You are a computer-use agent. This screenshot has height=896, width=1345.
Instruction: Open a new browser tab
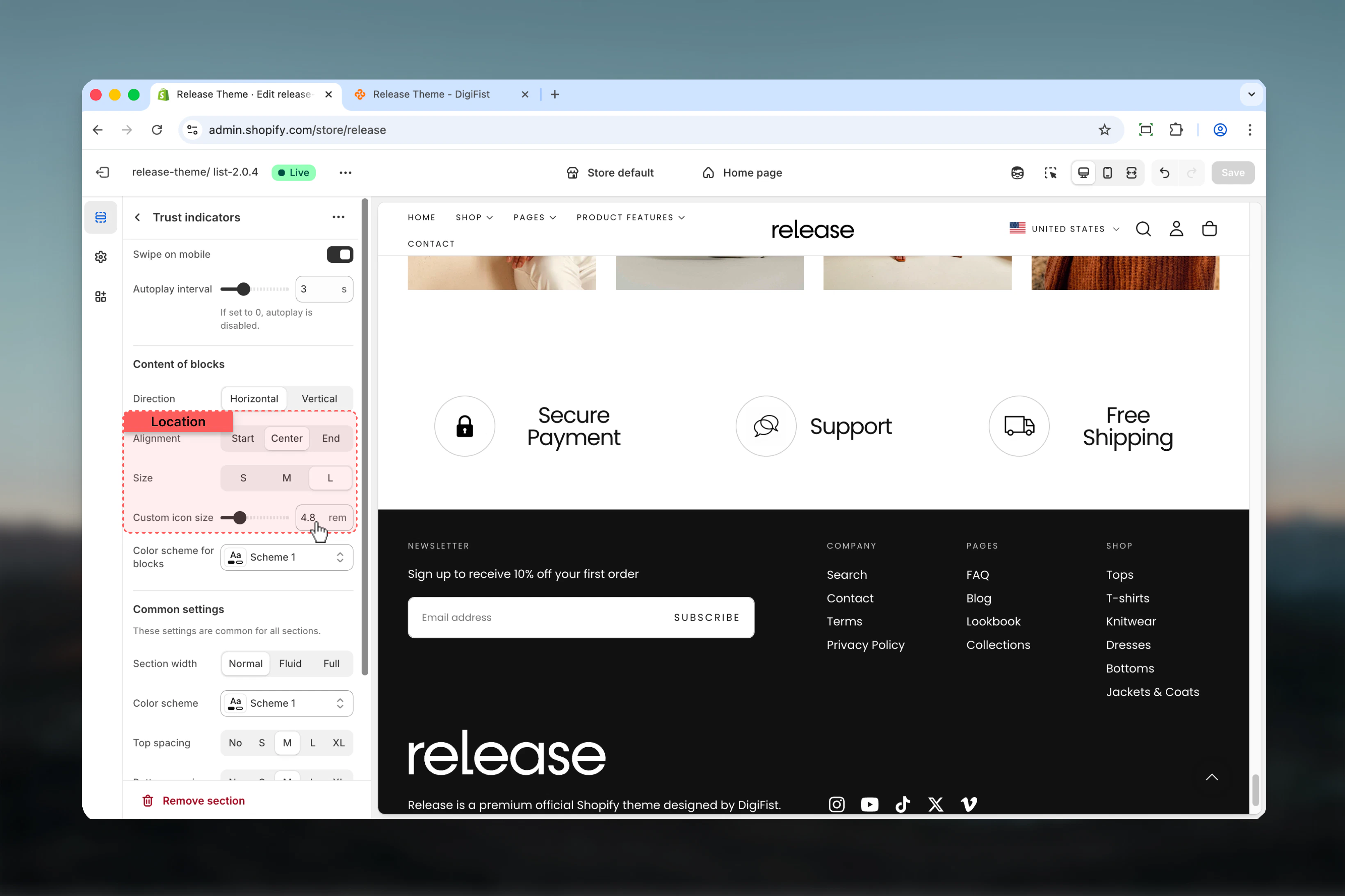pos(554,94)
